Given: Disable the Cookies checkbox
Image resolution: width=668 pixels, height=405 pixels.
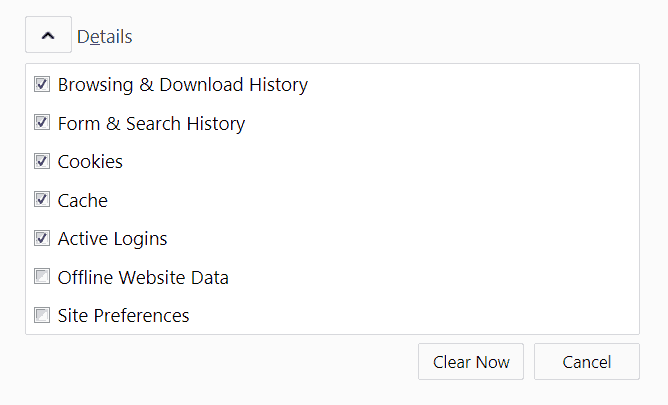Looking at the screenshot, I should pyautogui.click(x=42, y=161).
